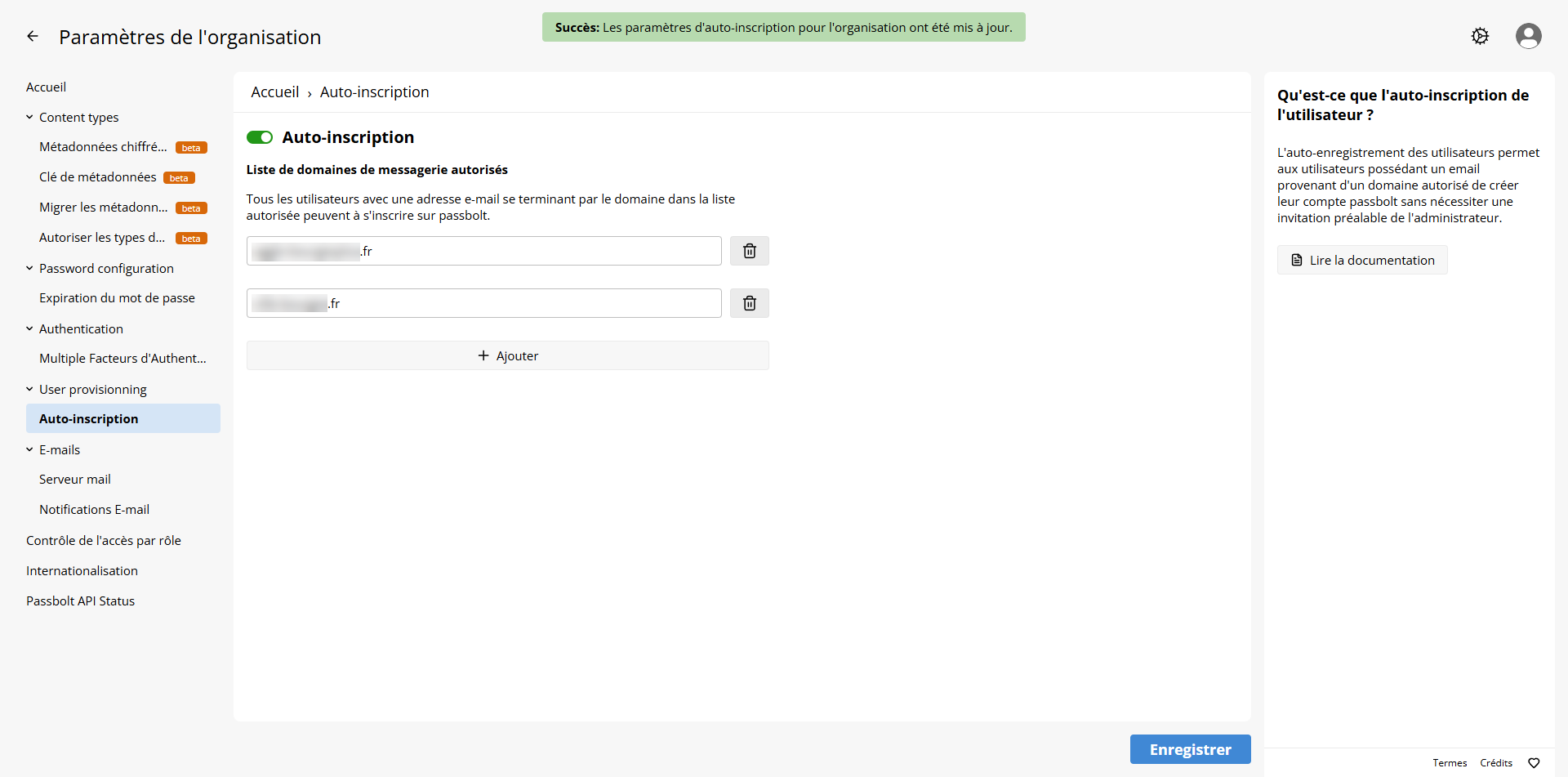Screen dimensions: 1568x777
Task: Click the first domain input field
Action: click(531, 251)
